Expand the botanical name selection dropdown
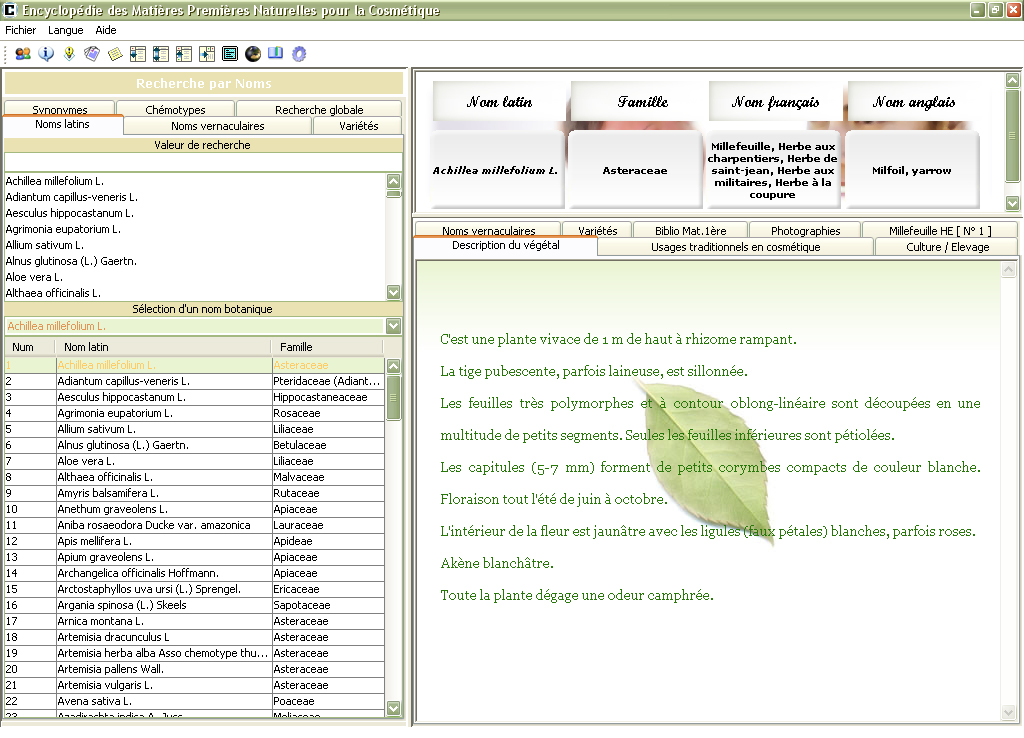The width and height of the screenshot is (1024, 738). [393, 325]
